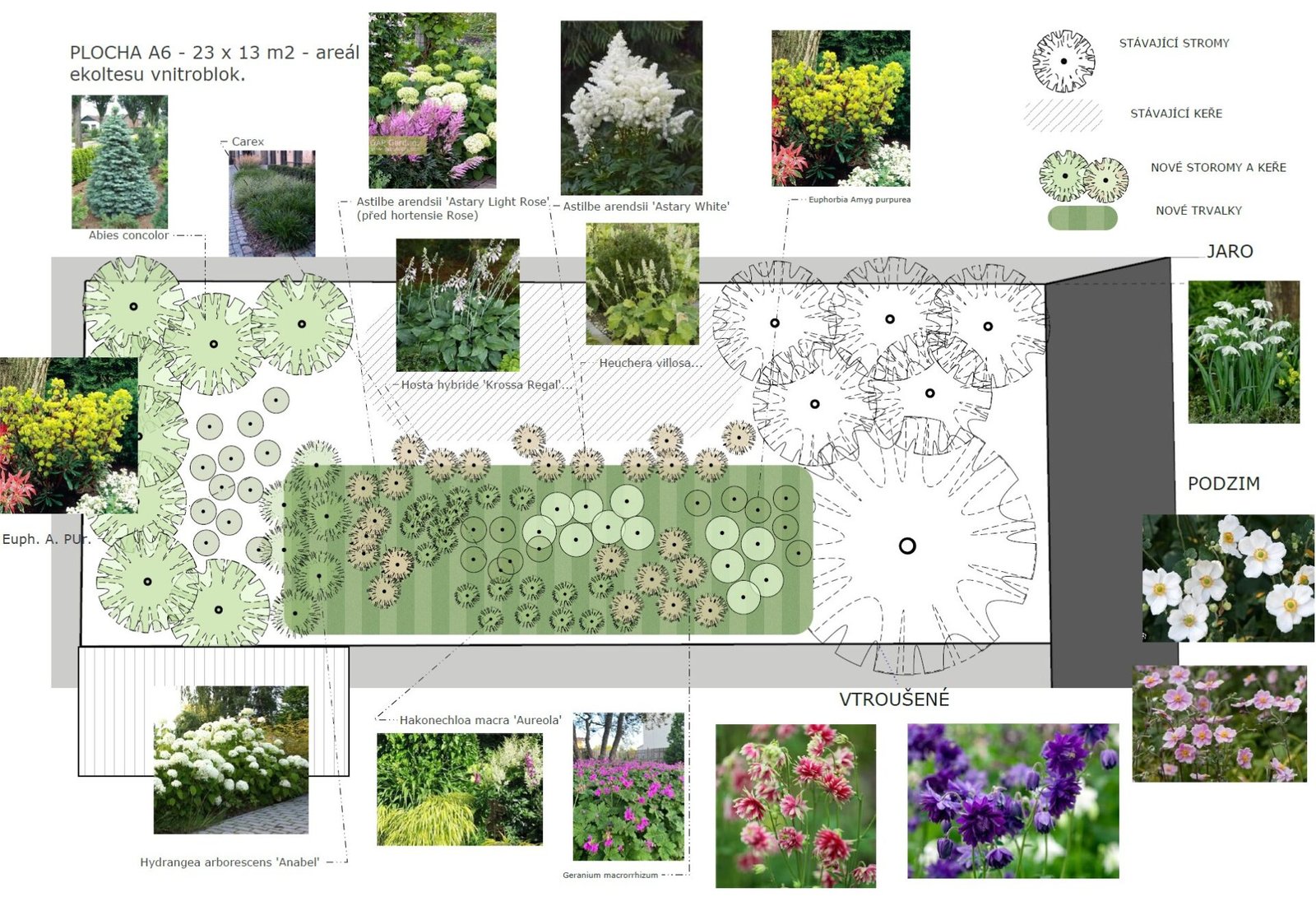The width and height of the screenshot is (1316, 906).
Task: Click the hatched Stávající keře legend pattern
Action: pyautogui.click(x=1063, y=115)
